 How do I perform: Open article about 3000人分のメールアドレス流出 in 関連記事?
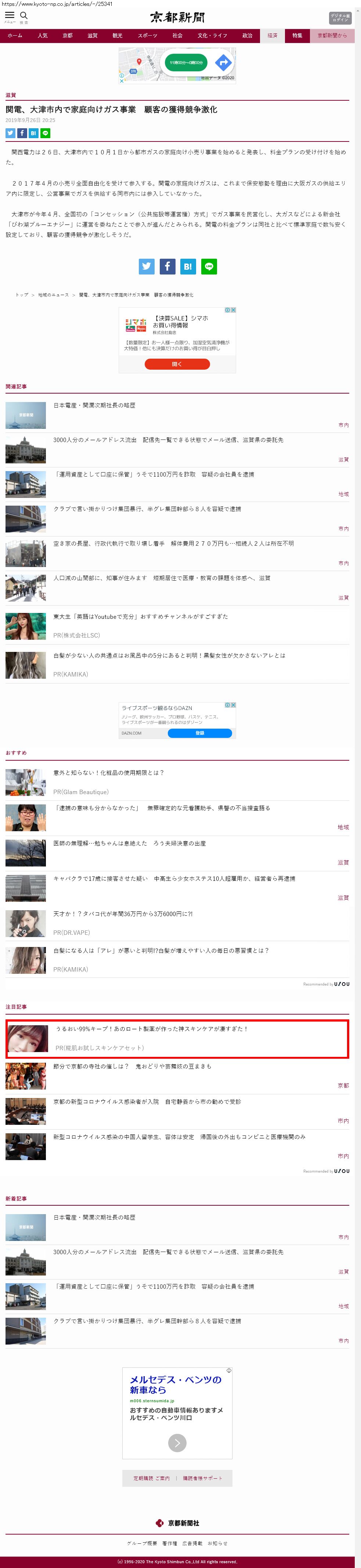[168, 439]
